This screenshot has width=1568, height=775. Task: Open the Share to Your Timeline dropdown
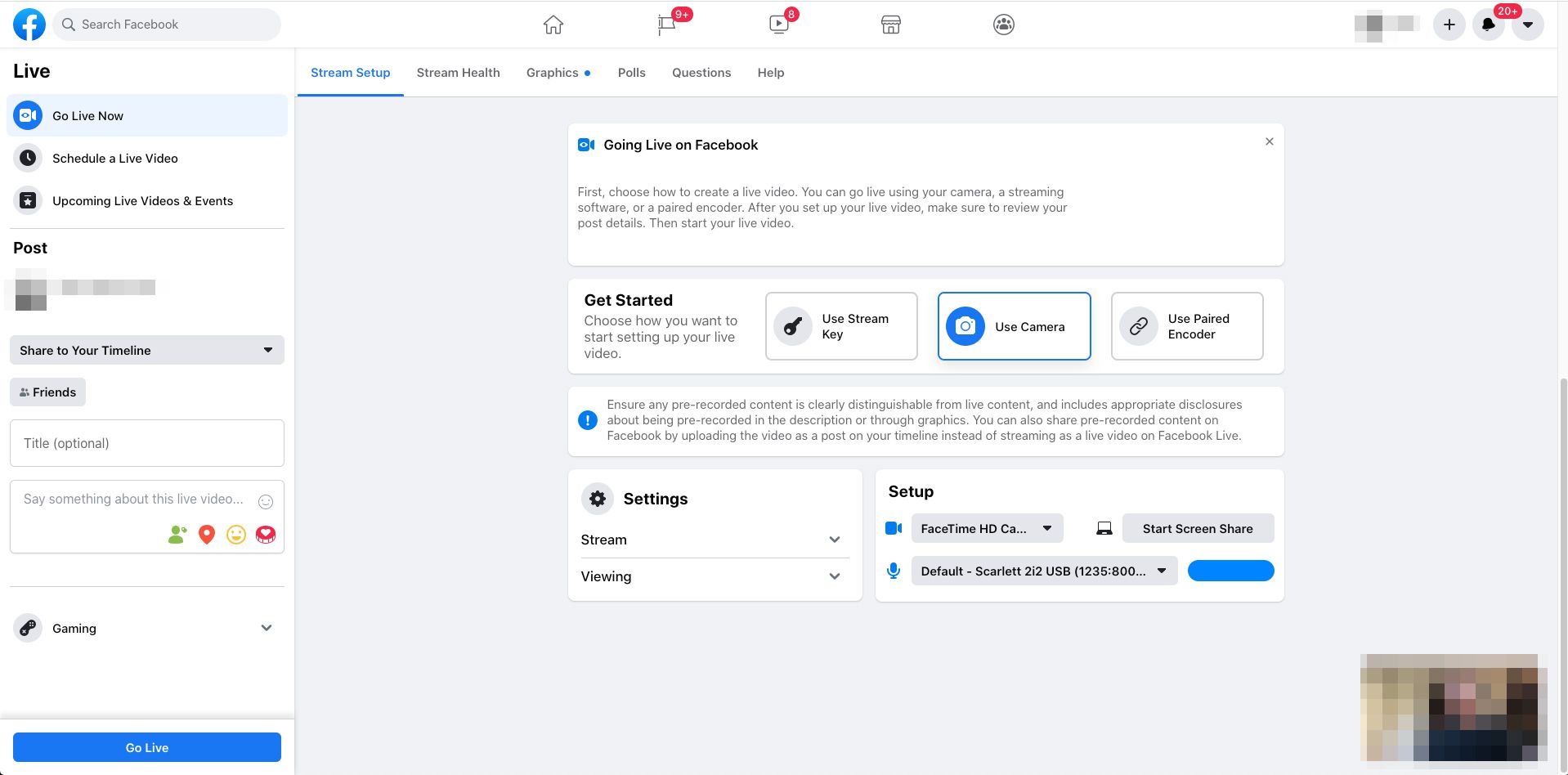tap(147, 350)
